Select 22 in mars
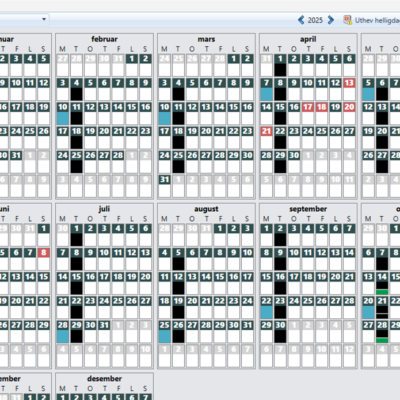The height and width of the screenshot is (400, 400). (x=233, y=131)
